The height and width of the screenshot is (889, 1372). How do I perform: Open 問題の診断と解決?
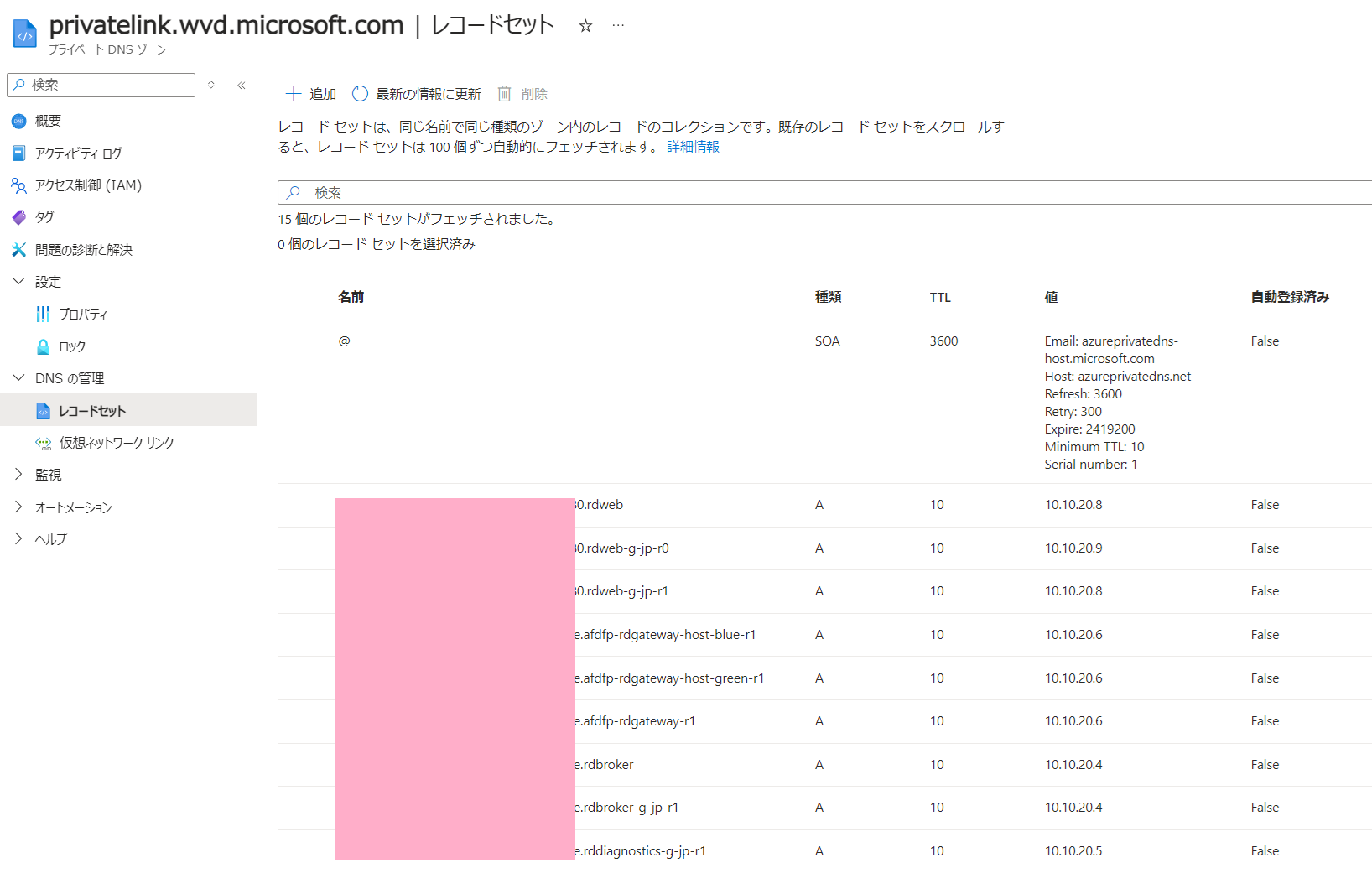pos(84,250)
